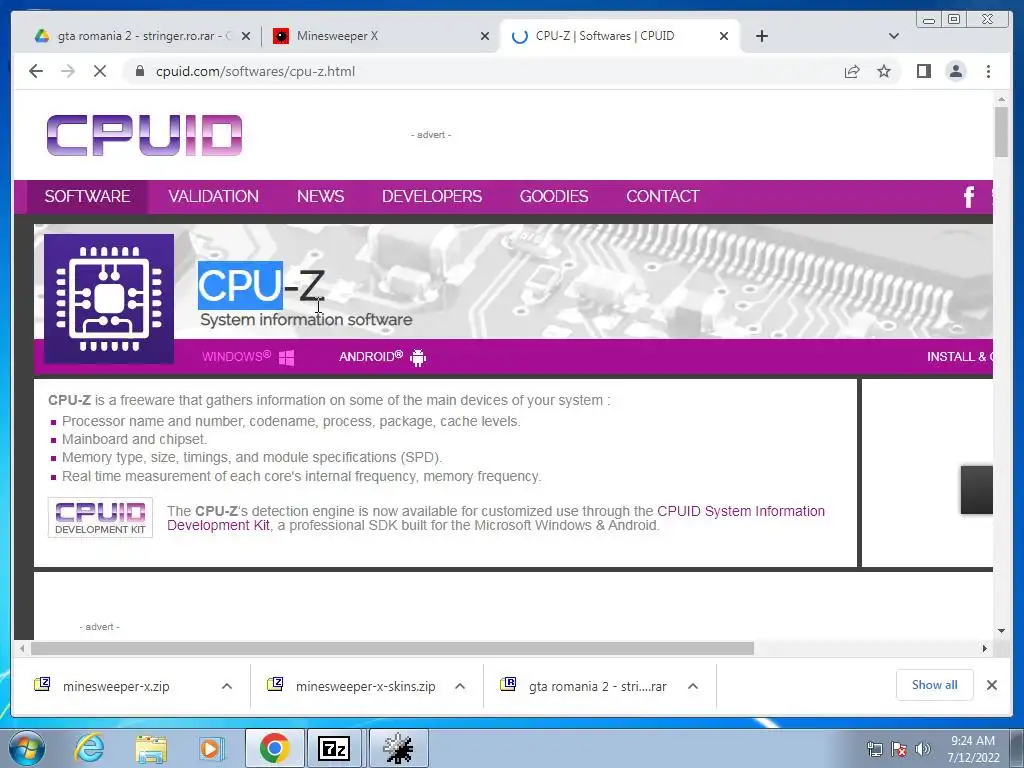This screenshot has width=1024, height=768.
Task: Click the CPU-Z heading text
Action: pyautogui.click(x=261, y=285)
